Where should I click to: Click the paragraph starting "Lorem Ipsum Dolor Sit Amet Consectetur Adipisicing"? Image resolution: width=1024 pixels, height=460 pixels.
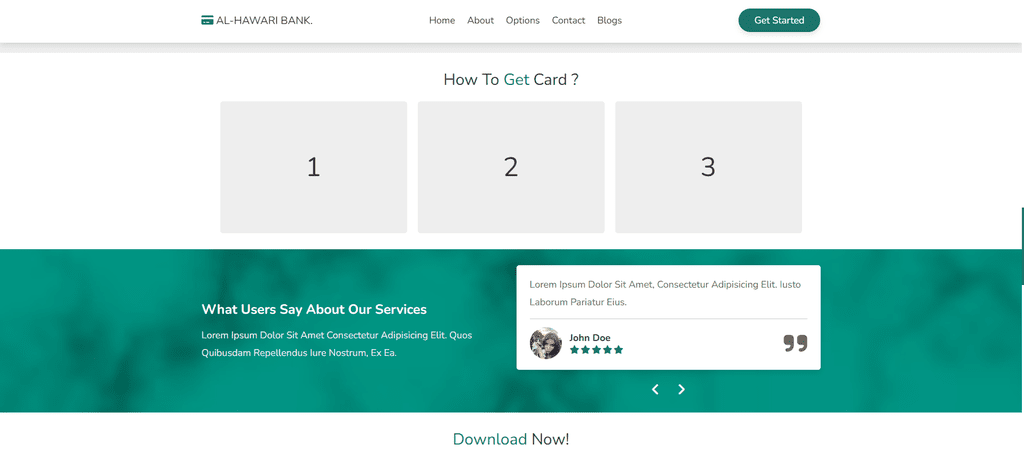pos(336,344)
